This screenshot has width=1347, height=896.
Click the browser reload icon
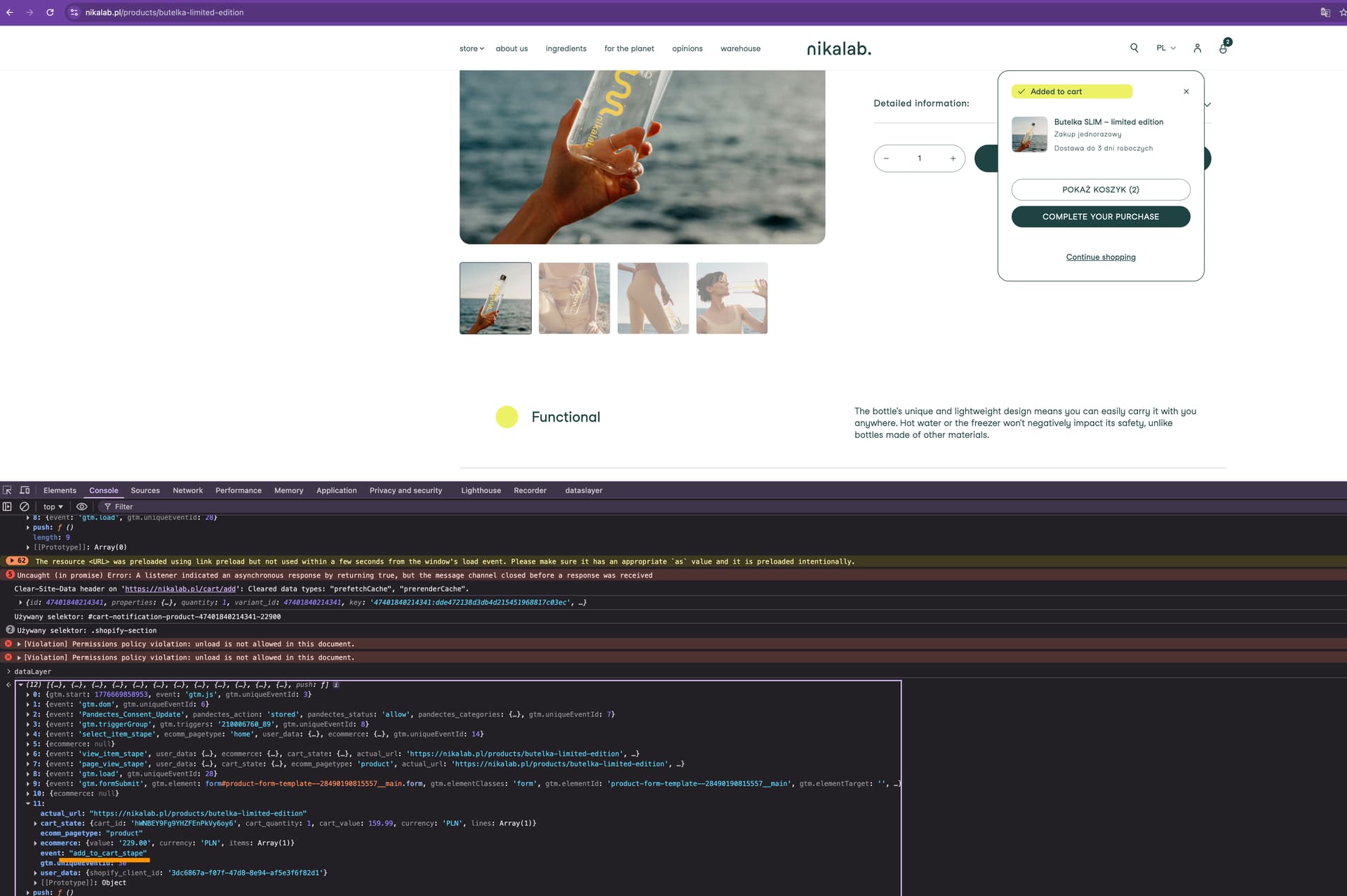(x=50, y=13)
